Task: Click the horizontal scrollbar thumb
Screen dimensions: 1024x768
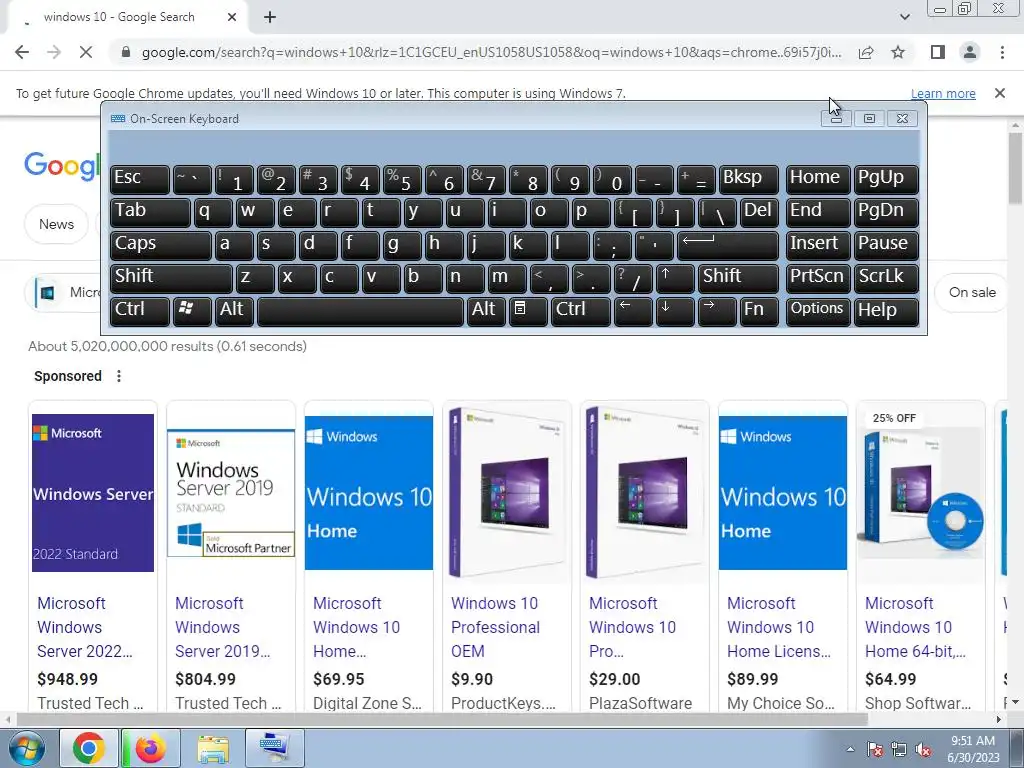Action: pos(441,719)
